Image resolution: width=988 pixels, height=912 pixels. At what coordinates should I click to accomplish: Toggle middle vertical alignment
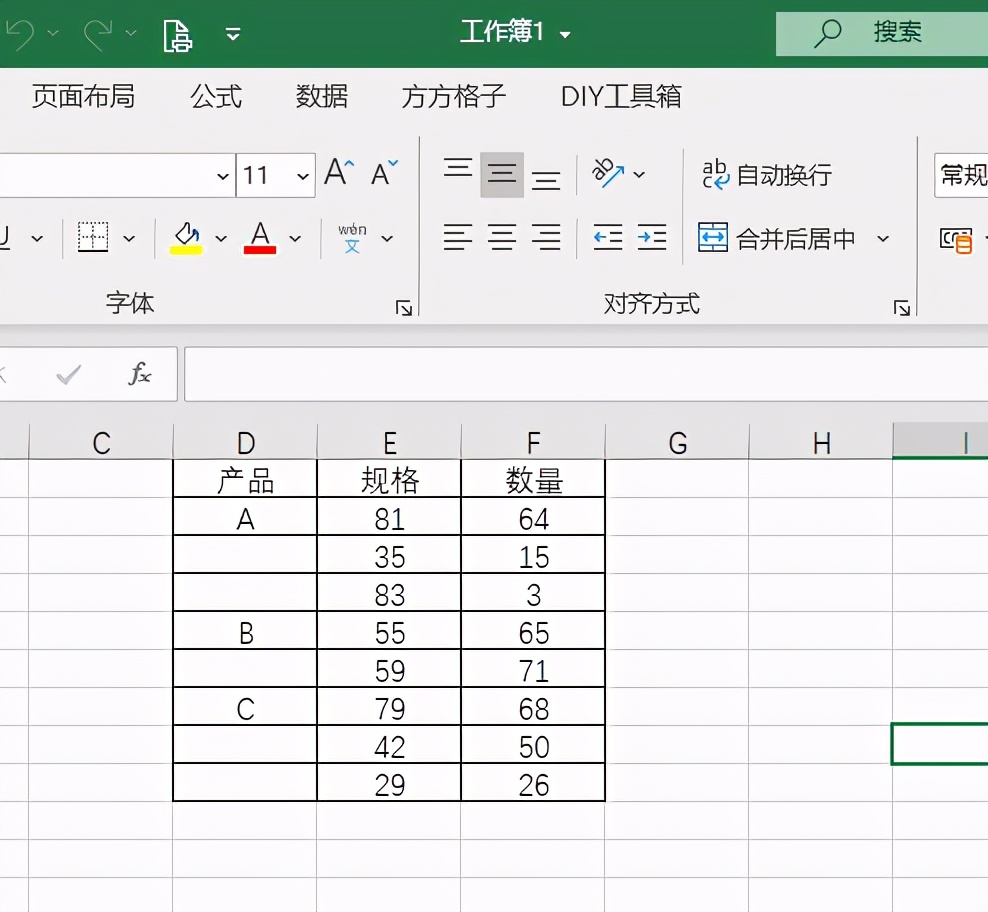click(x=501, y=172)
